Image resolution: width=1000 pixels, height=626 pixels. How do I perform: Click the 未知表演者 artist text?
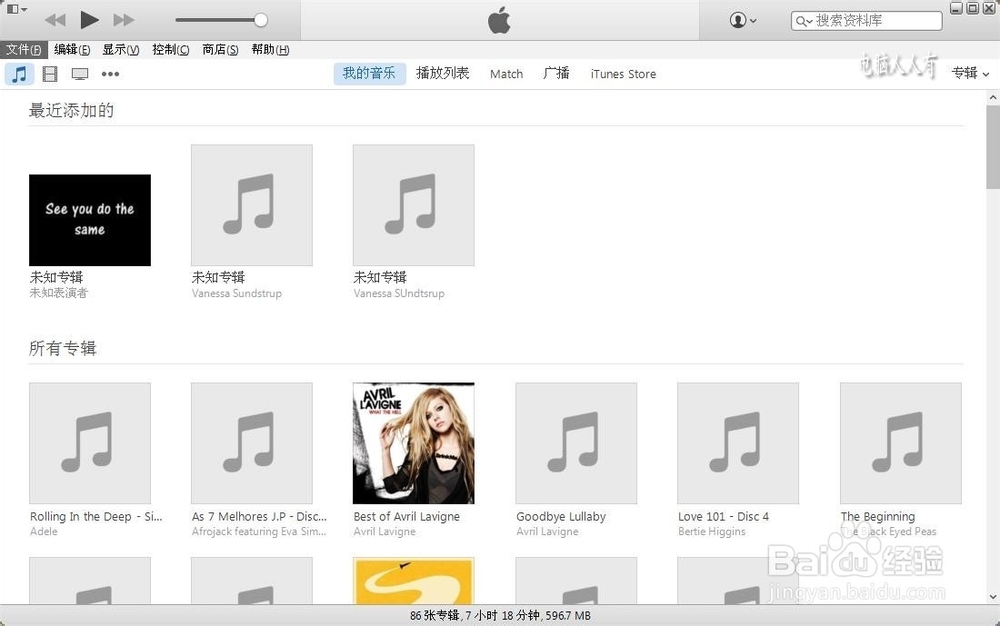point(59,293)
